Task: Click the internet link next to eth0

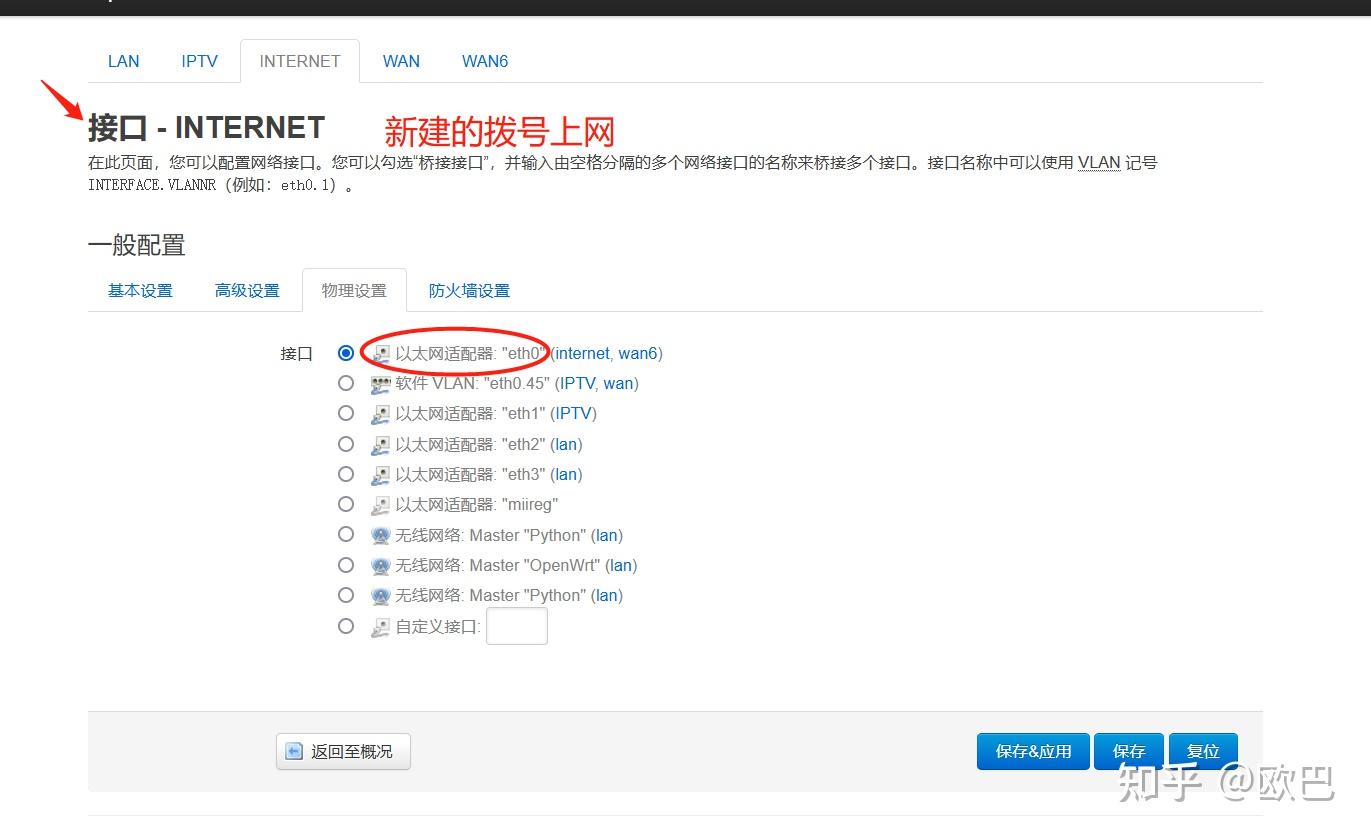Action: pos(581,353)
